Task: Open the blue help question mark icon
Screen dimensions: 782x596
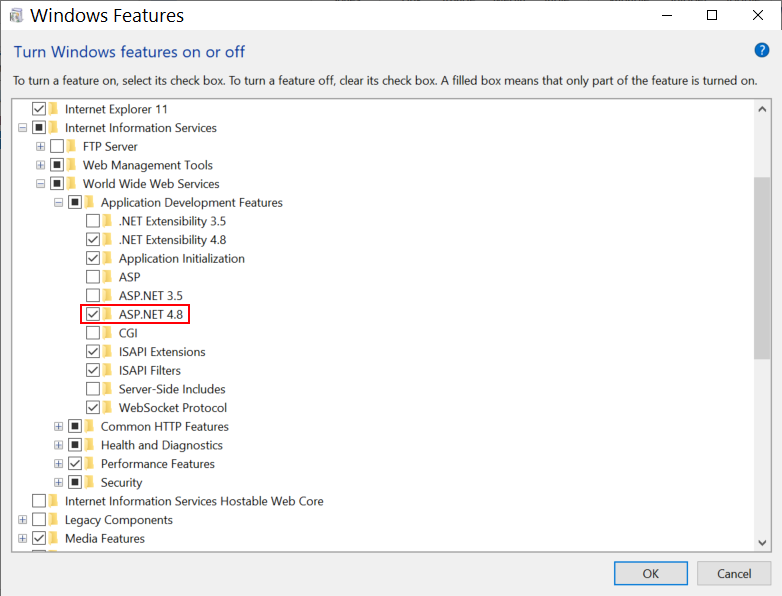Action: [x=762, y=50]
